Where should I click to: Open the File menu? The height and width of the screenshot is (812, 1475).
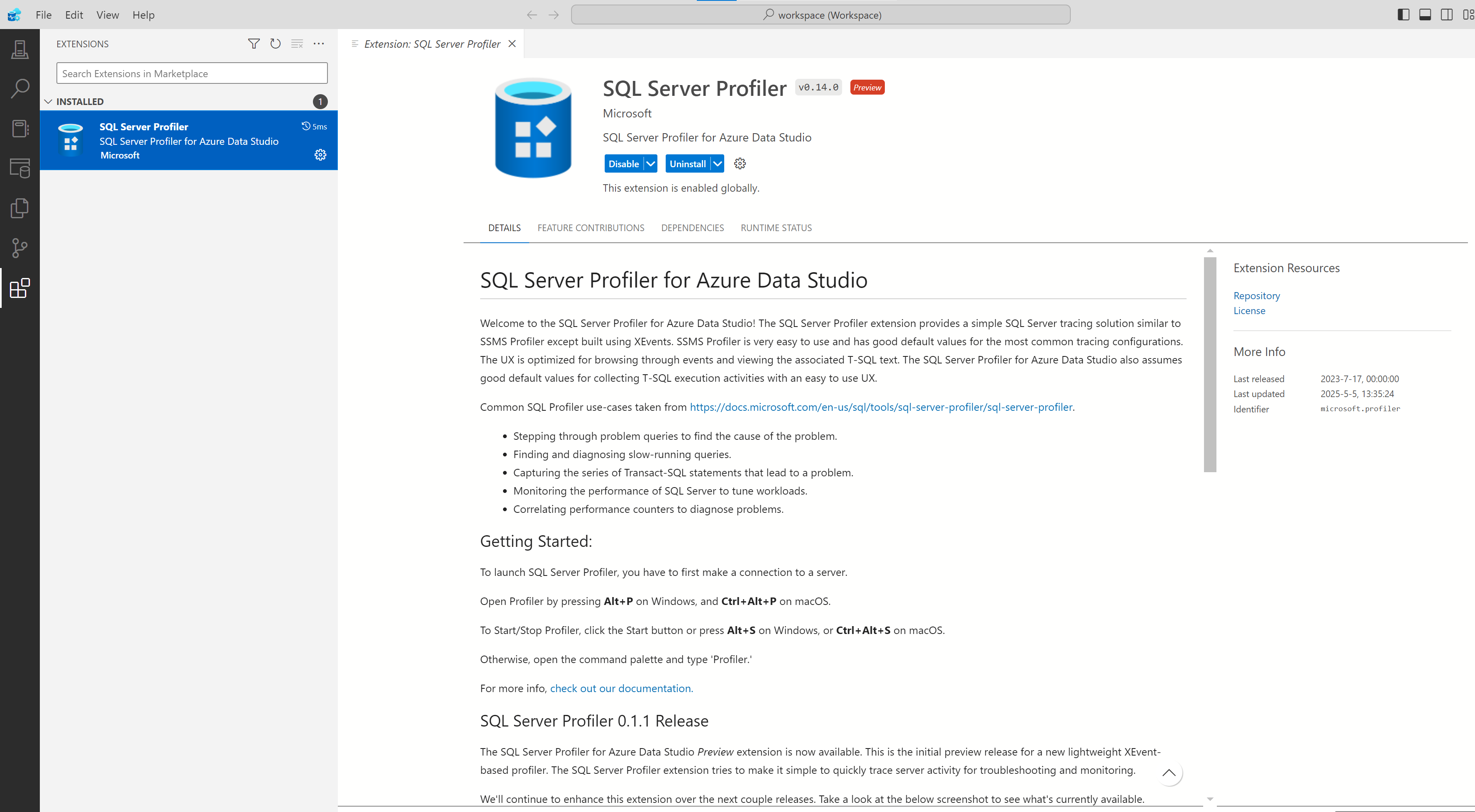tap(44, 15)
